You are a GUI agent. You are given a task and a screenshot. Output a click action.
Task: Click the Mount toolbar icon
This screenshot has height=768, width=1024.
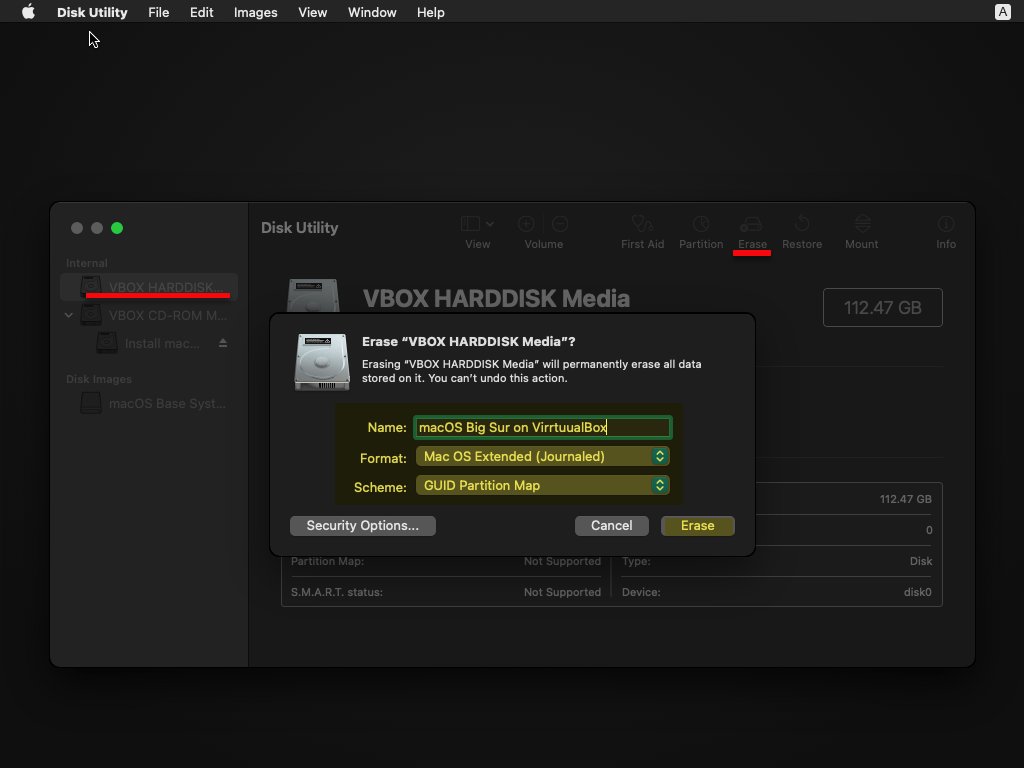tap(863, 224)
